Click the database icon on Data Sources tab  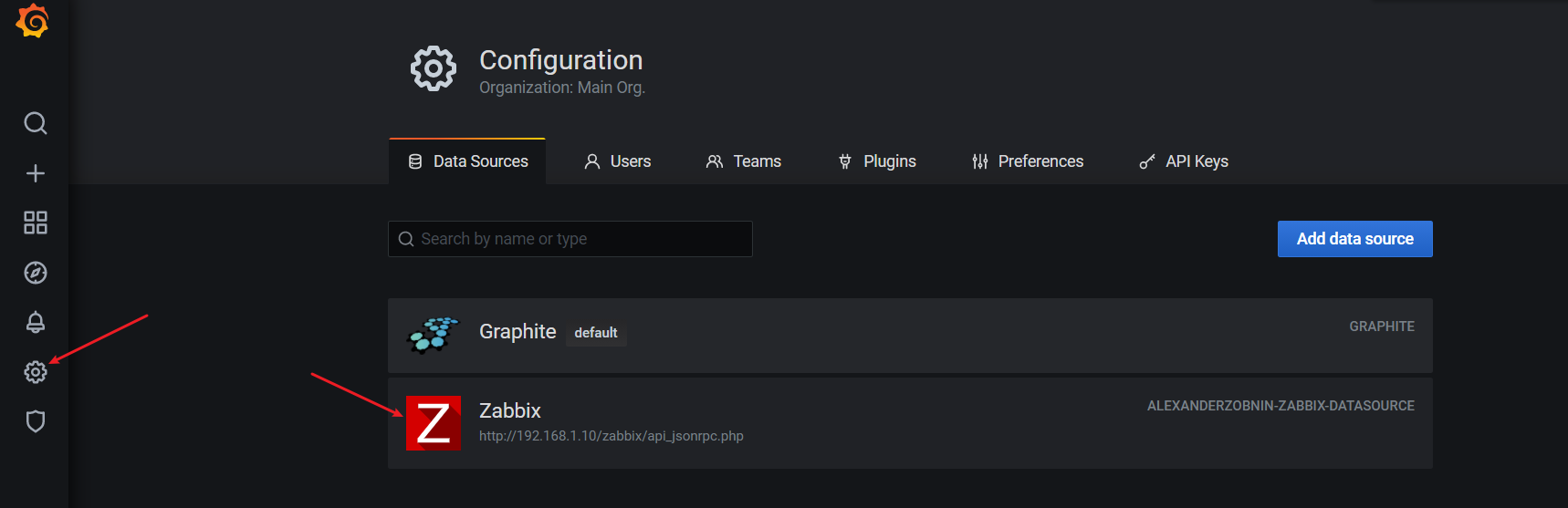tap(415, 161)
